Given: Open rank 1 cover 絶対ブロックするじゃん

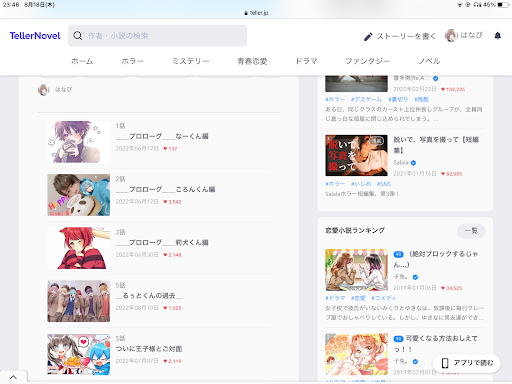Looking at the screenshot, I should (x=356, y=270).
